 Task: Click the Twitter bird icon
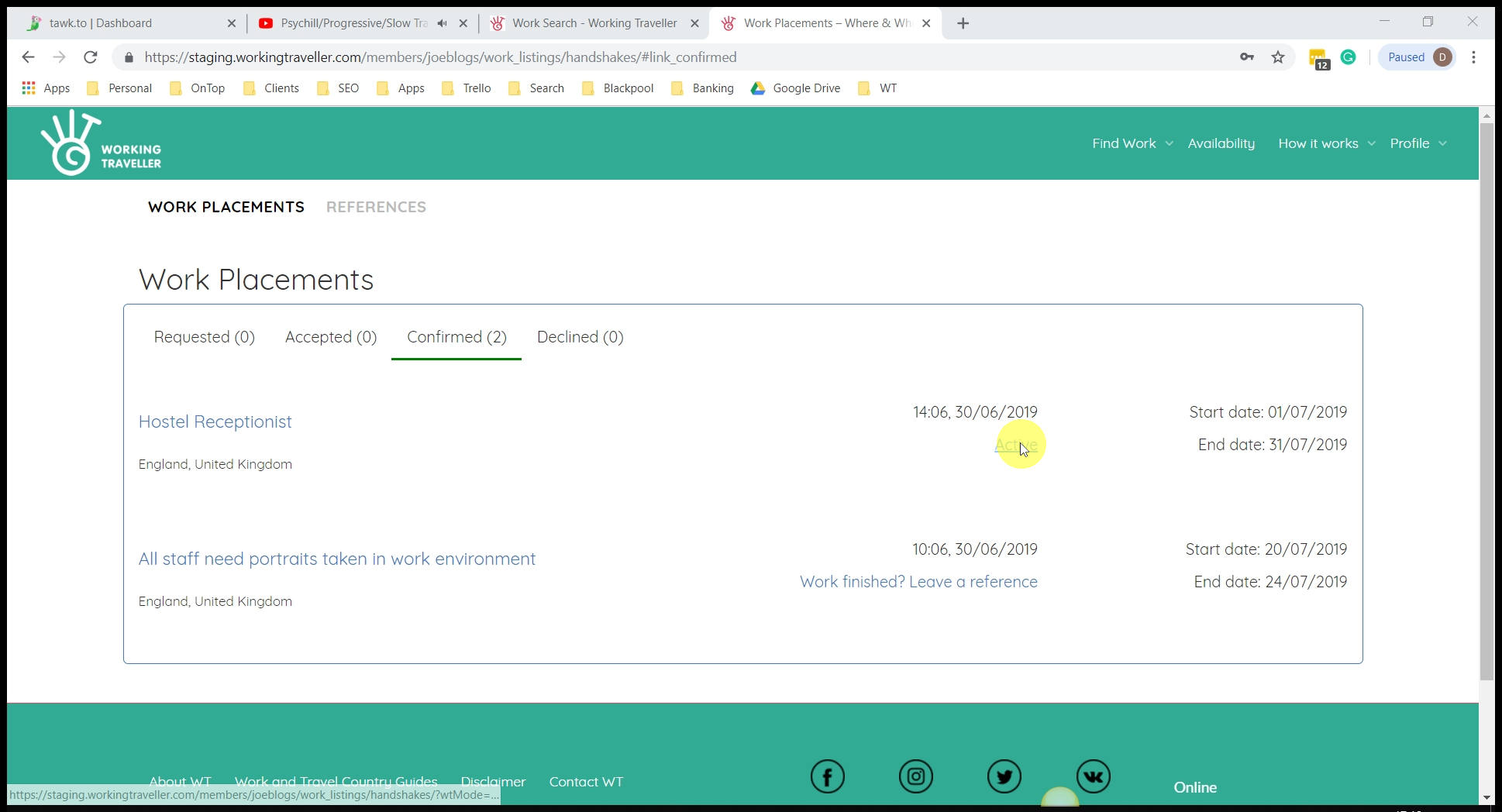pyautogui.click(x=1004, y=776)
